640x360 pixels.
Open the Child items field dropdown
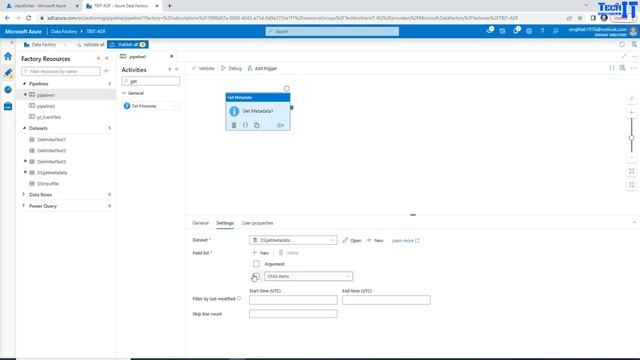308,276
